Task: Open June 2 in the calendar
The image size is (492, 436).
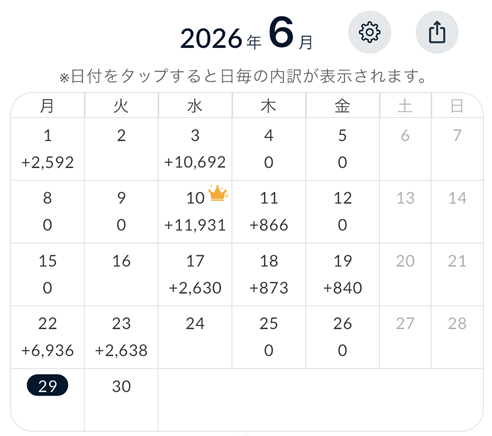Action: coord(121,149)
